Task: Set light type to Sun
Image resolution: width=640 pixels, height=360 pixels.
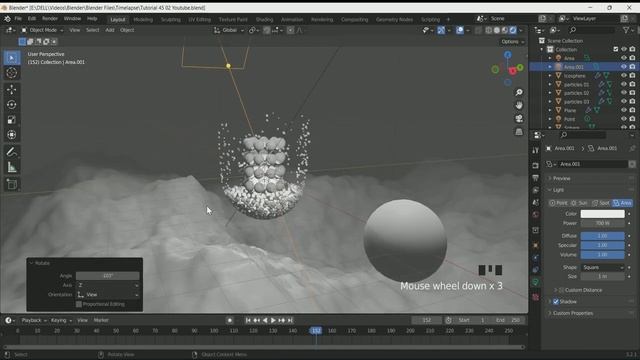Action: click(x=580, y=203)
